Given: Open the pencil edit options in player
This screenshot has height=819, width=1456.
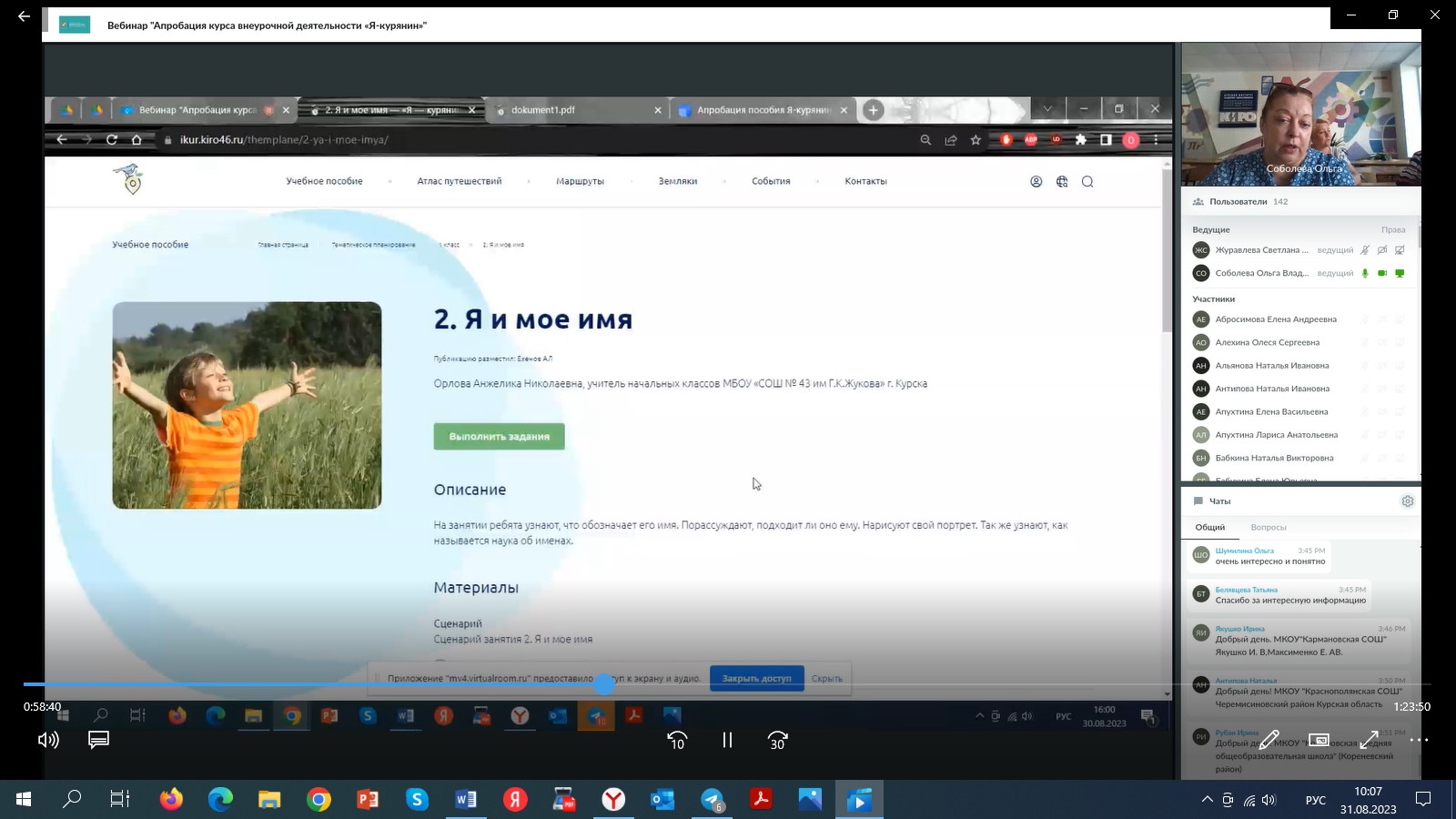Looking at the screenshot, I should point(1269,740).
